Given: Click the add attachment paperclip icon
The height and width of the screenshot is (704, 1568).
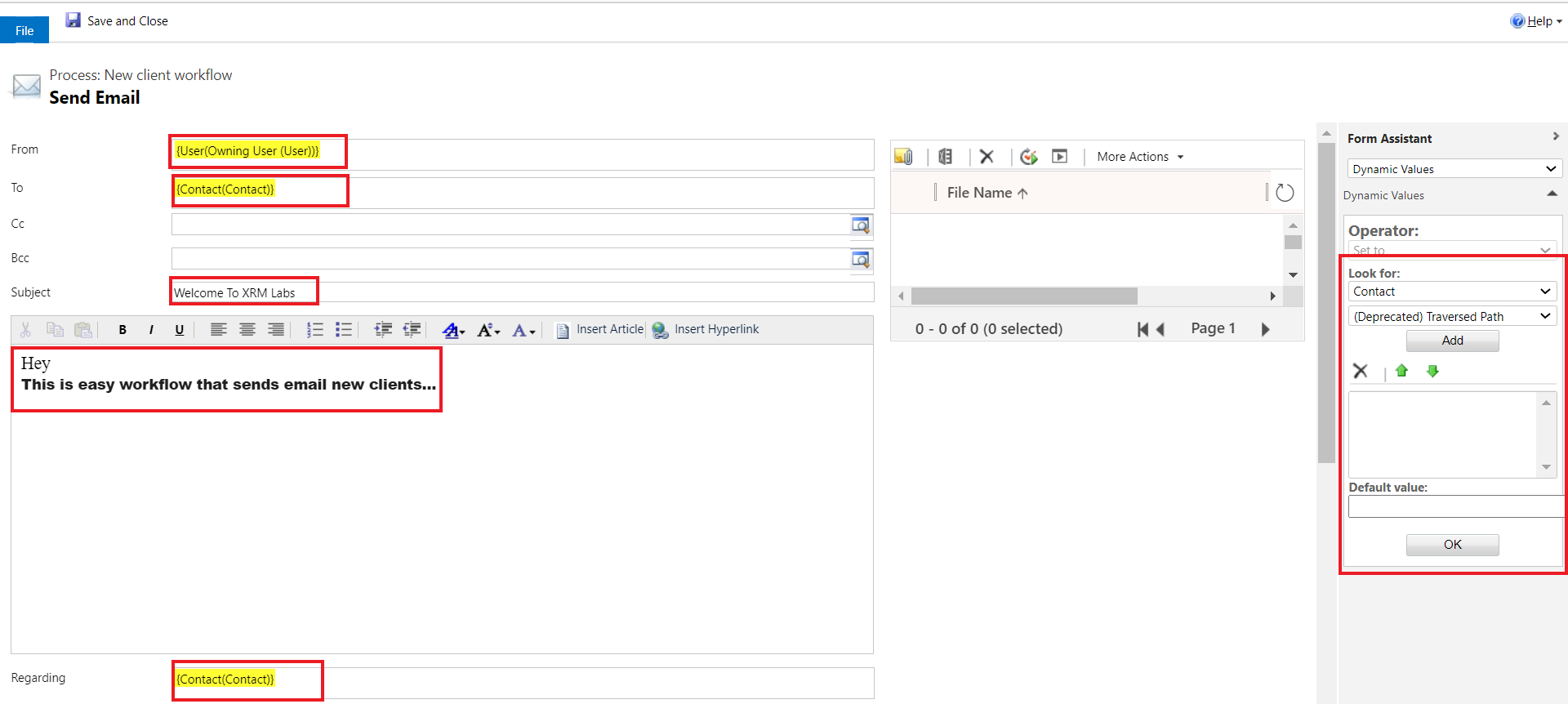Looking at the screenshot, I should [x=903, y=157].
